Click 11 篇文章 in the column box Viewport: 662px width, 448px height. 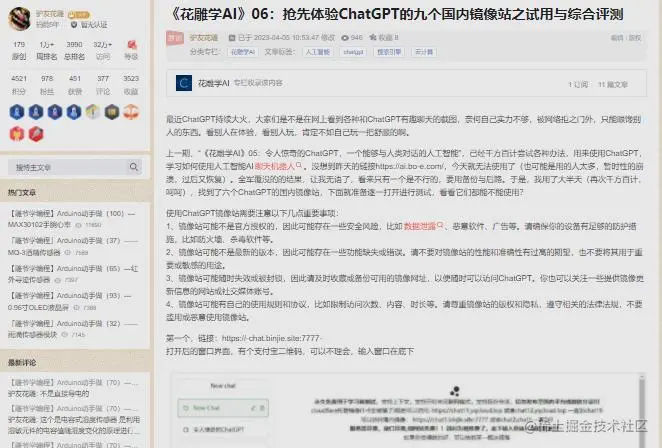point(613,84)
